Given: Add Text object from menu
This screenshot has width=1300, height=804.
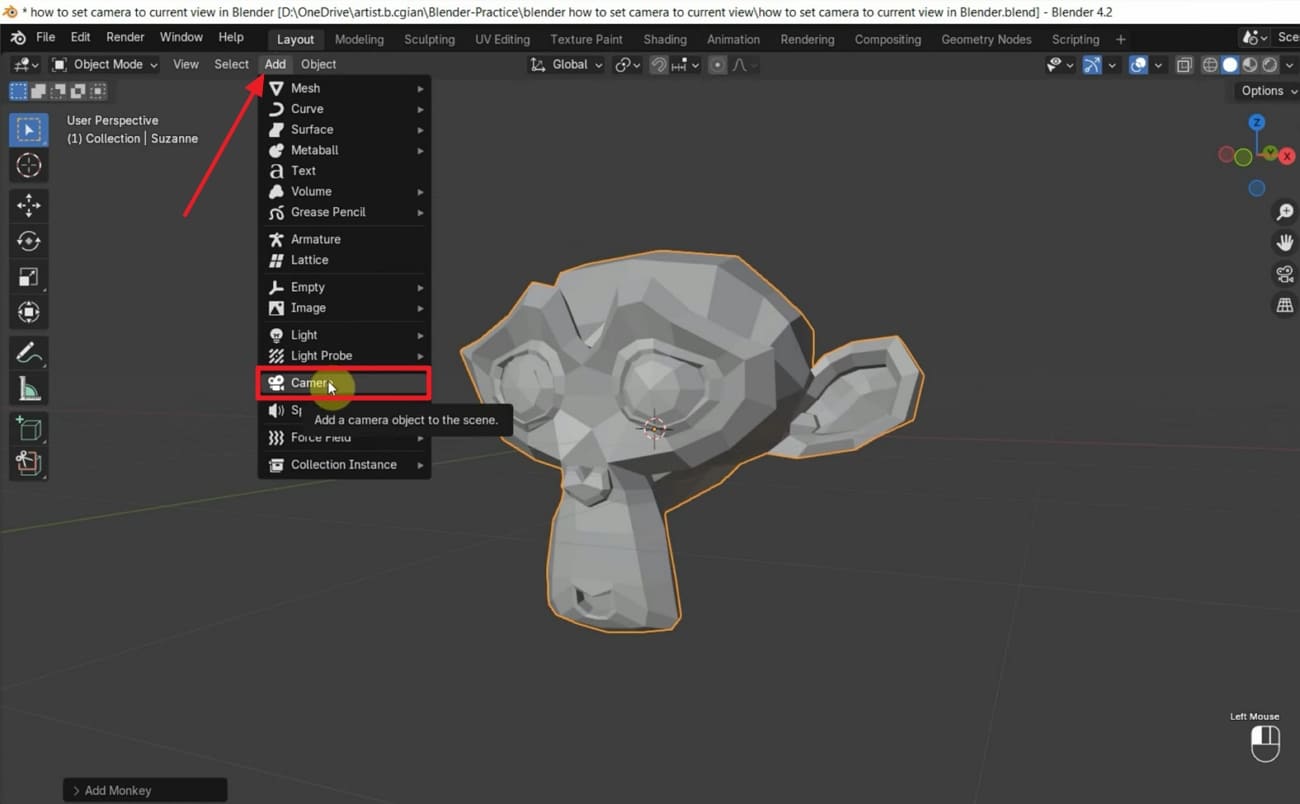Looking at the screenshot, I should [346, 171].
